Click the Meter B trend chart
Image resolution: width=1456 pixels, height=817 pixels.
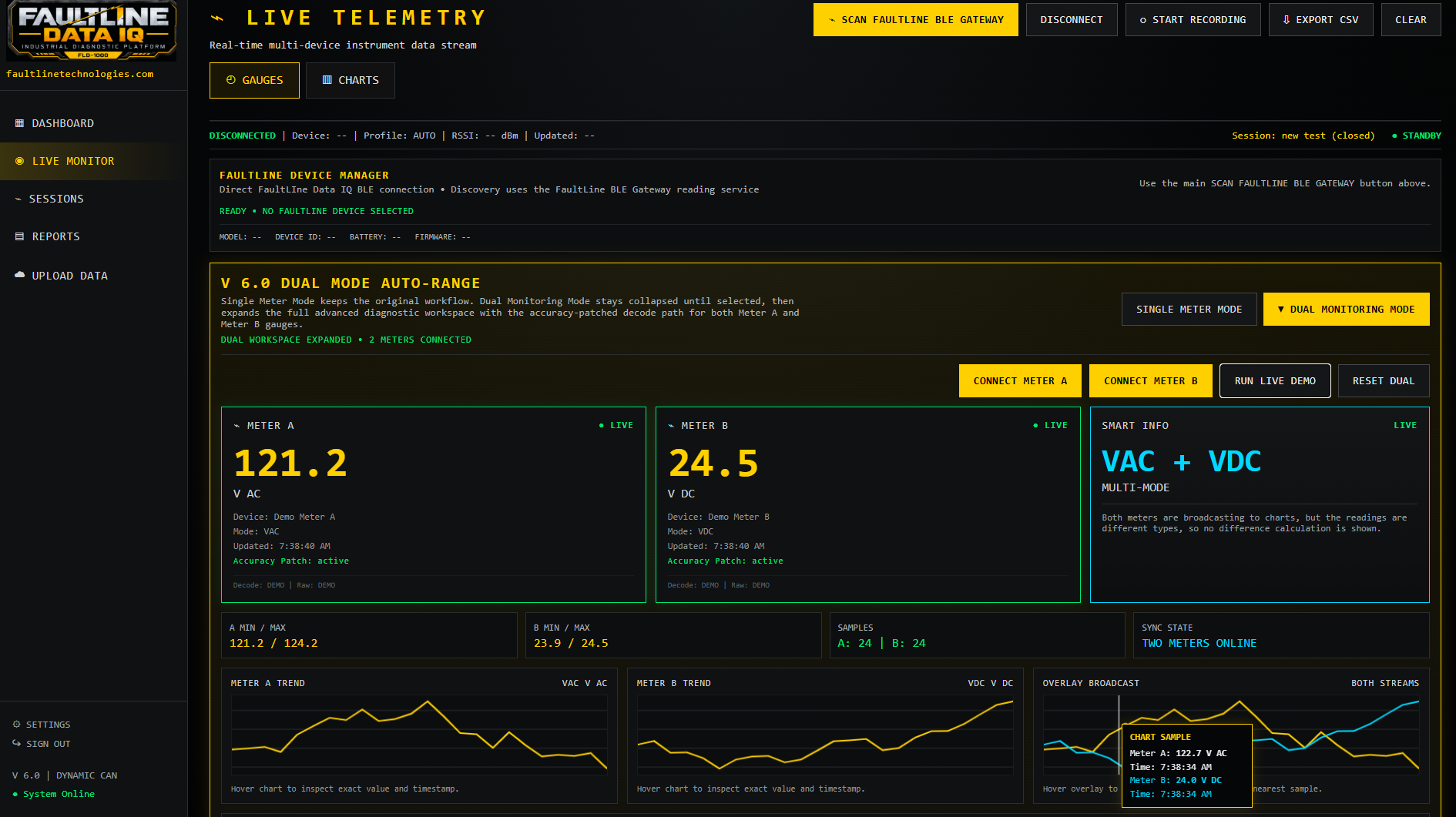coord(825,735)
